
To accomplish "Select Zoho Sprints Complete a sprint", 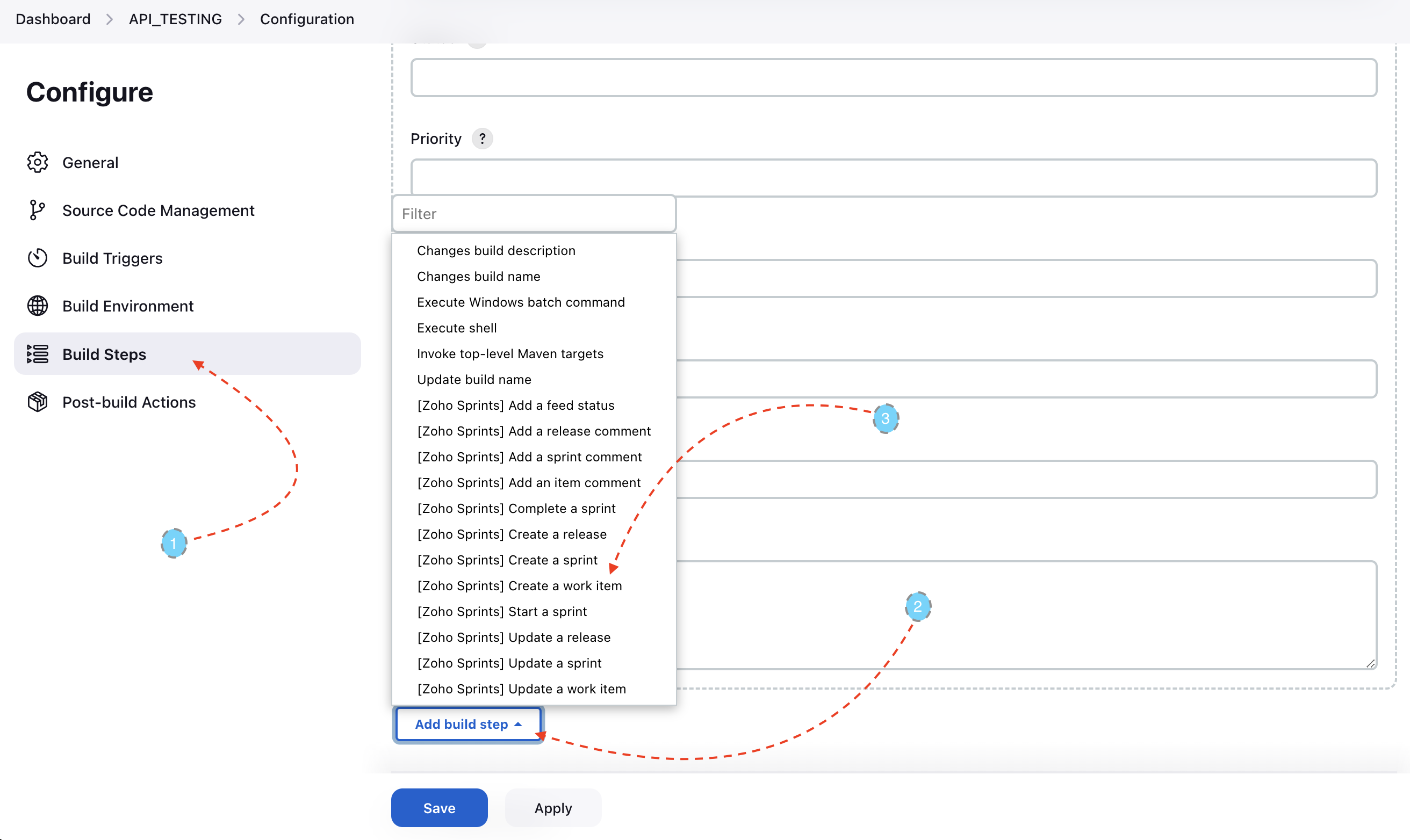I will click(534, 508).
